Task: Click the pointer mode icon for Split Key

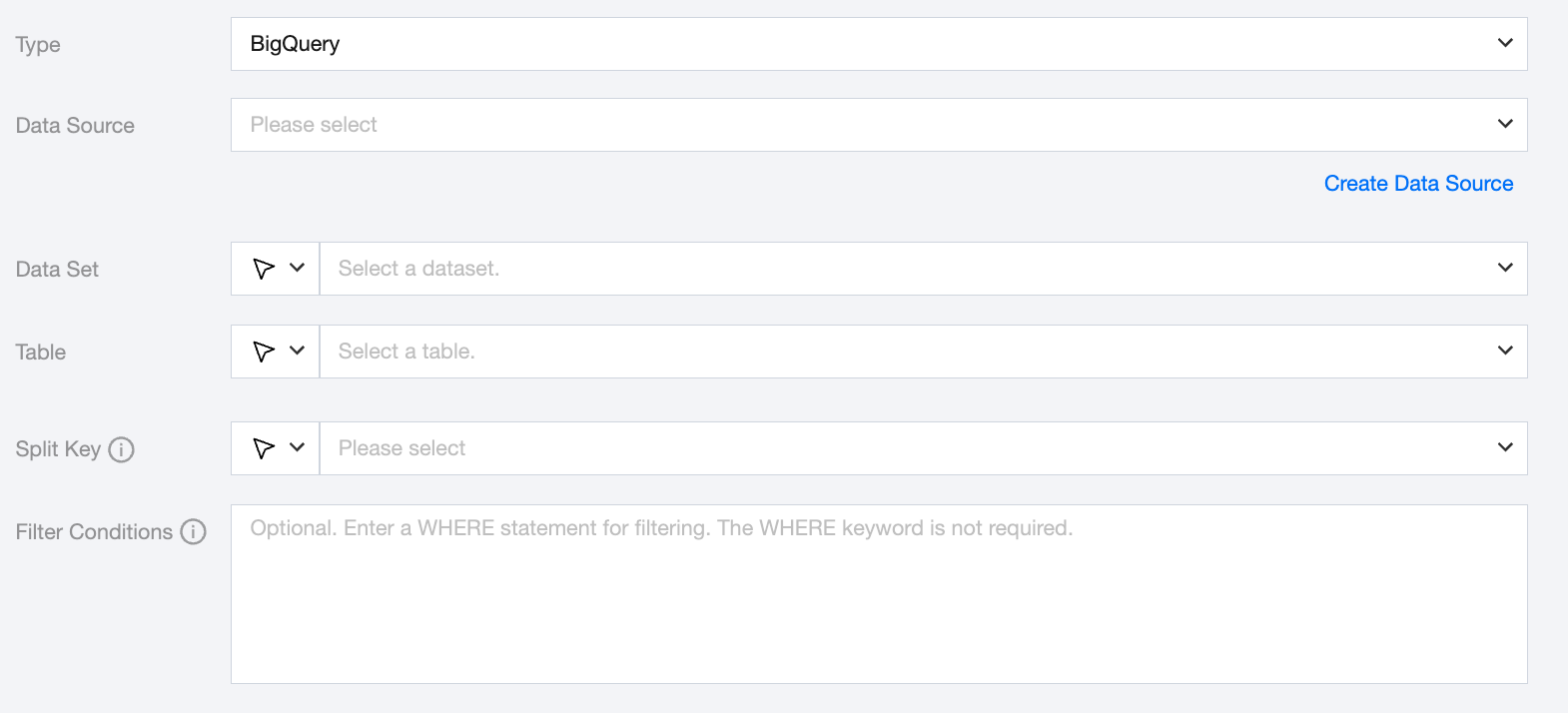Action: [x=264, y=448]
